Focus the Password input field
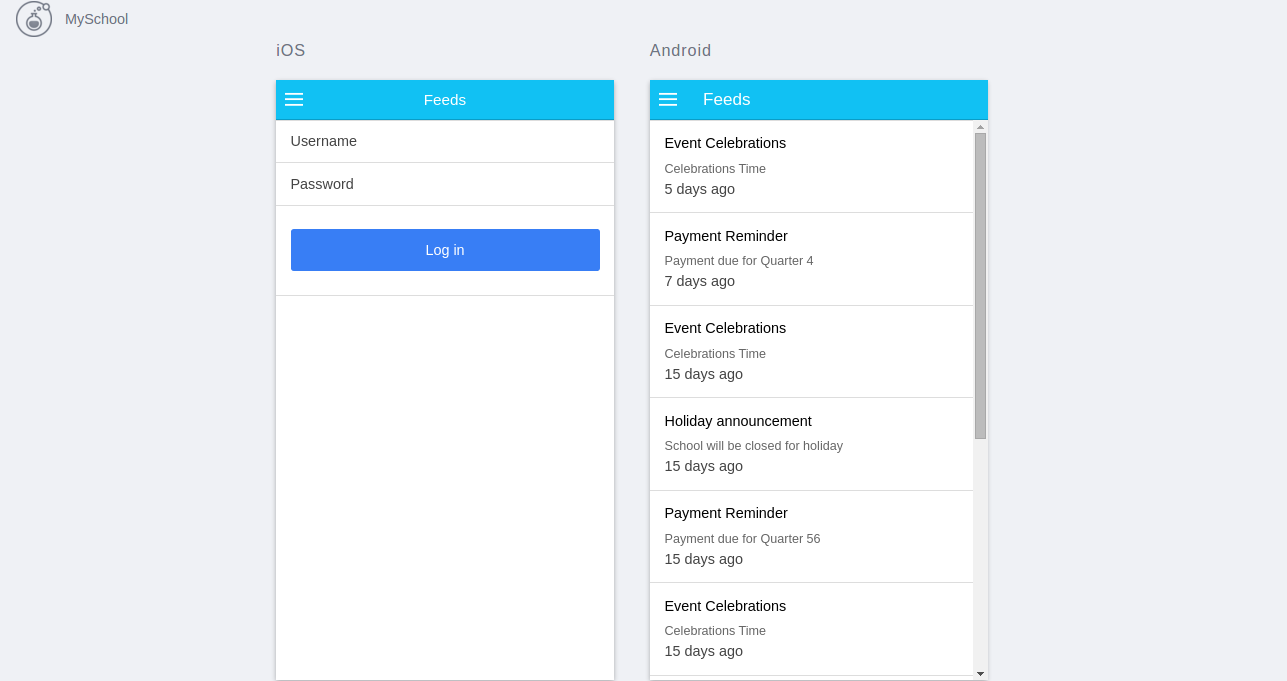This screenshot has height=681, width=1287. pos(445,184)
